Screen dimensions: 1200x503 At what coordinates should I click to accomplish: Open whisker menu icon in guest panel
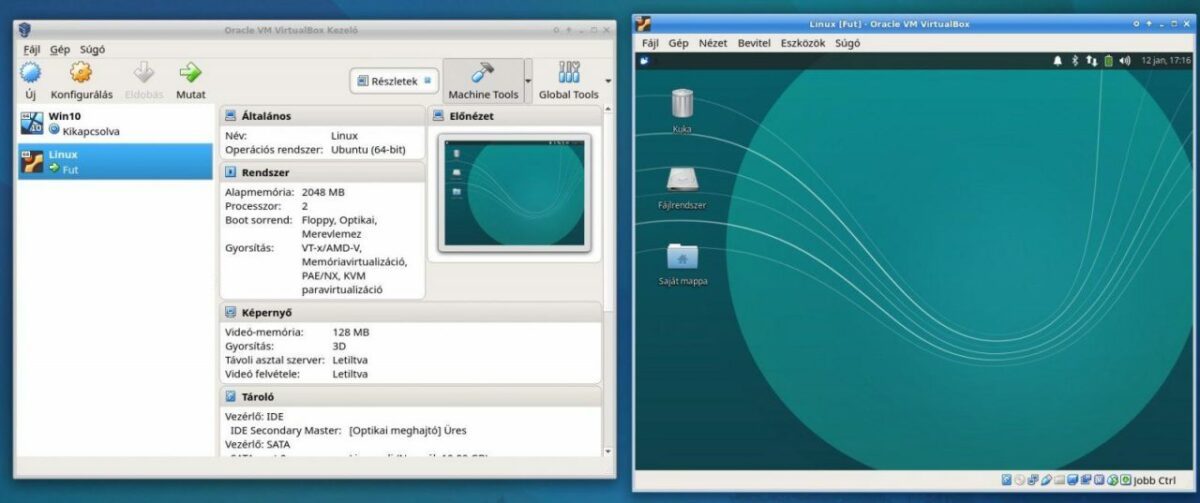tap(644, 60)
